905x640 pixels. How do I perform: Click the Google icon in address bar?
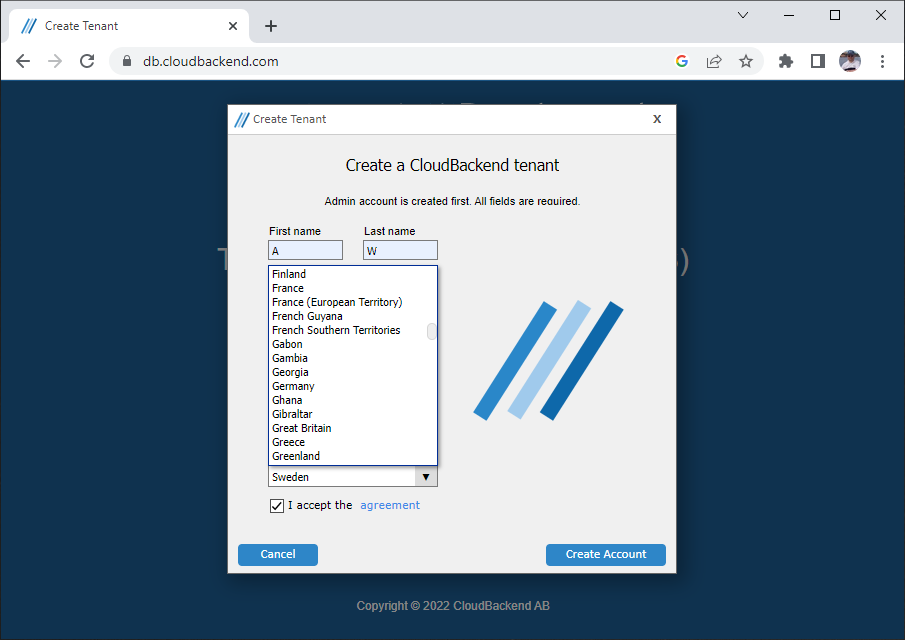(682, 61)
